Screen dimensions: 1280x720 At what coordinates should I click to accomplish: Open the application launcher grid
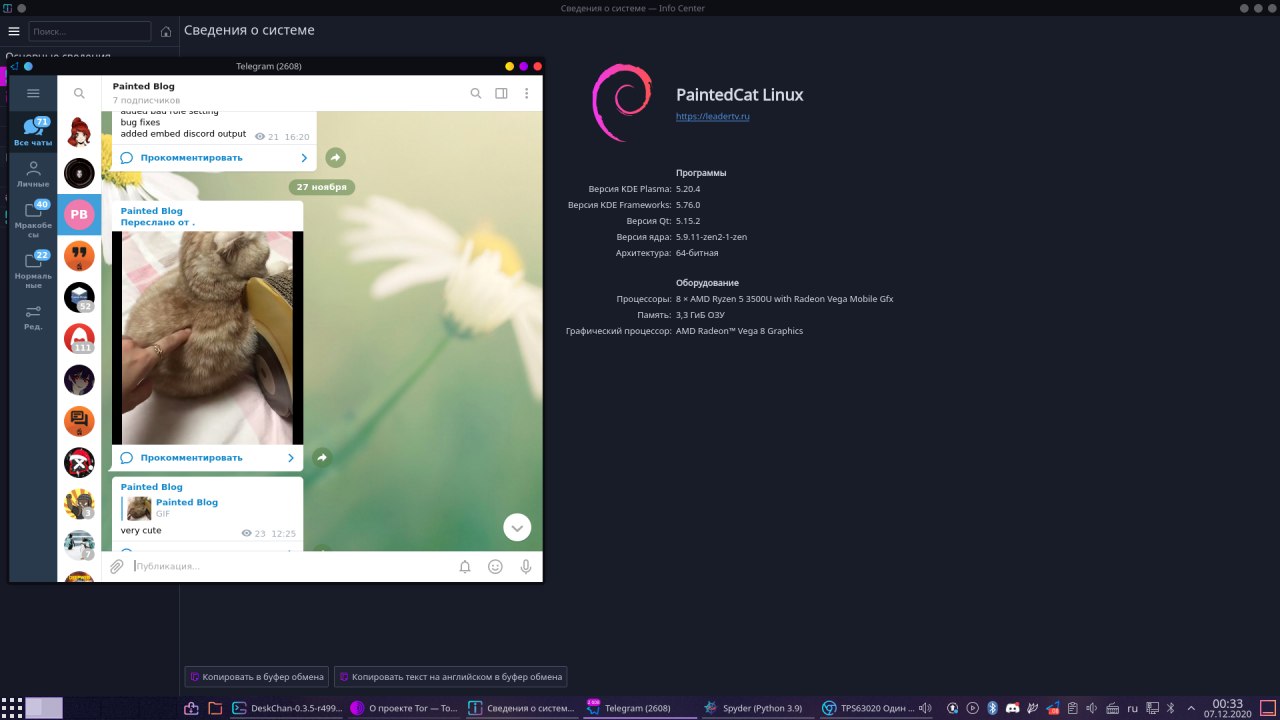click(13, 708)
